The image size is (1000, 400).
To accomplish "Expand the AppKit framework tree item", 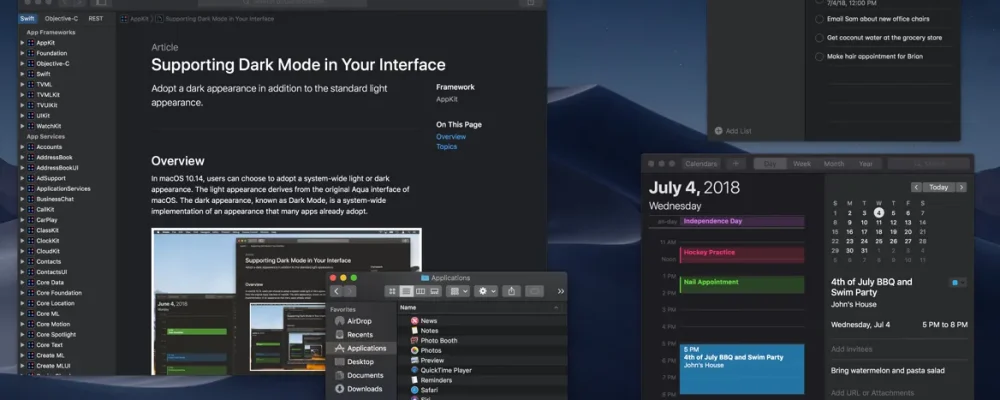I will (x=22, y=43).
